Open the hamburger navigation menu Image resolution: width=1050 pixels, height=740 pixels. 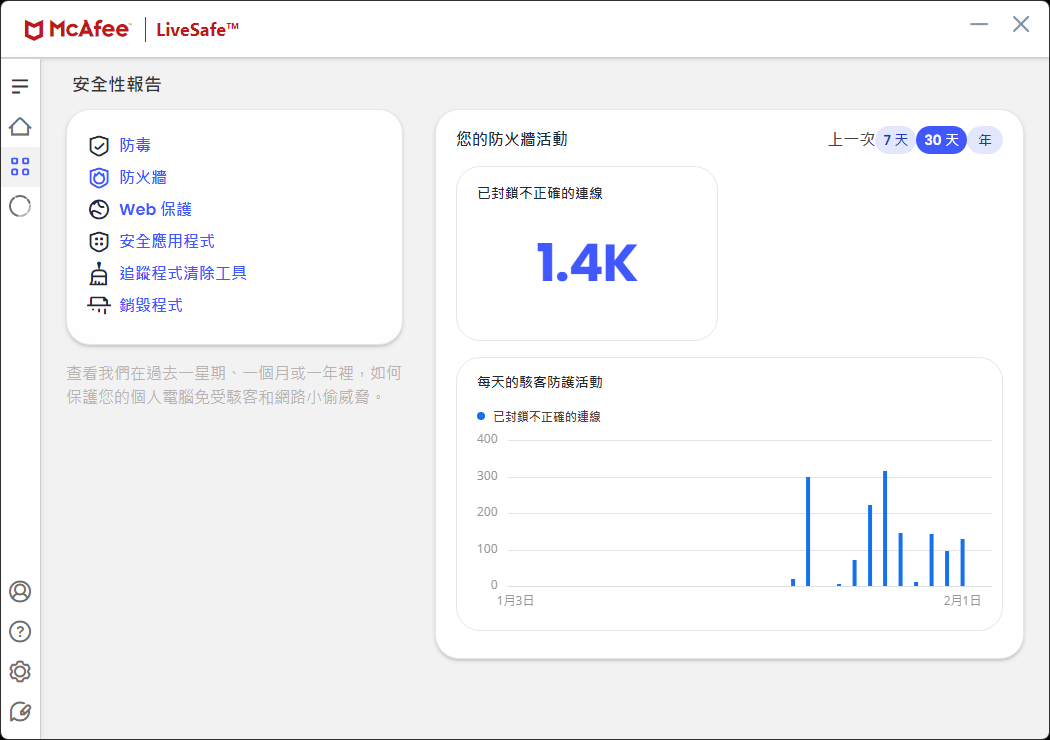pos(20,86)
